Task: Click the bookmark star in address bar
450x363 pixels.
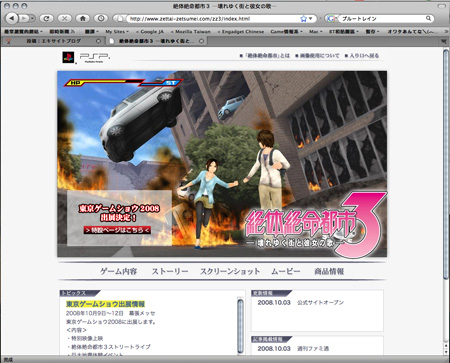Action: [x=303, y=19]
